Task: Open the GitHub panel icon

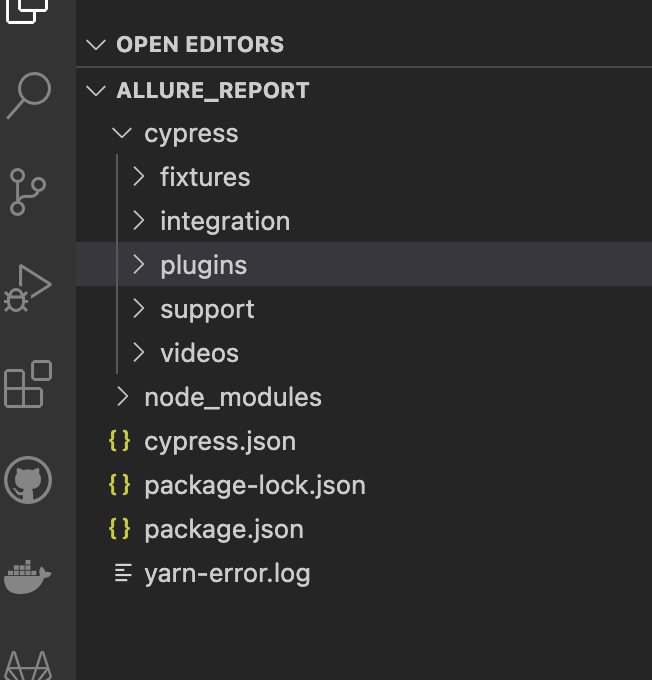Action: [28, 480]
